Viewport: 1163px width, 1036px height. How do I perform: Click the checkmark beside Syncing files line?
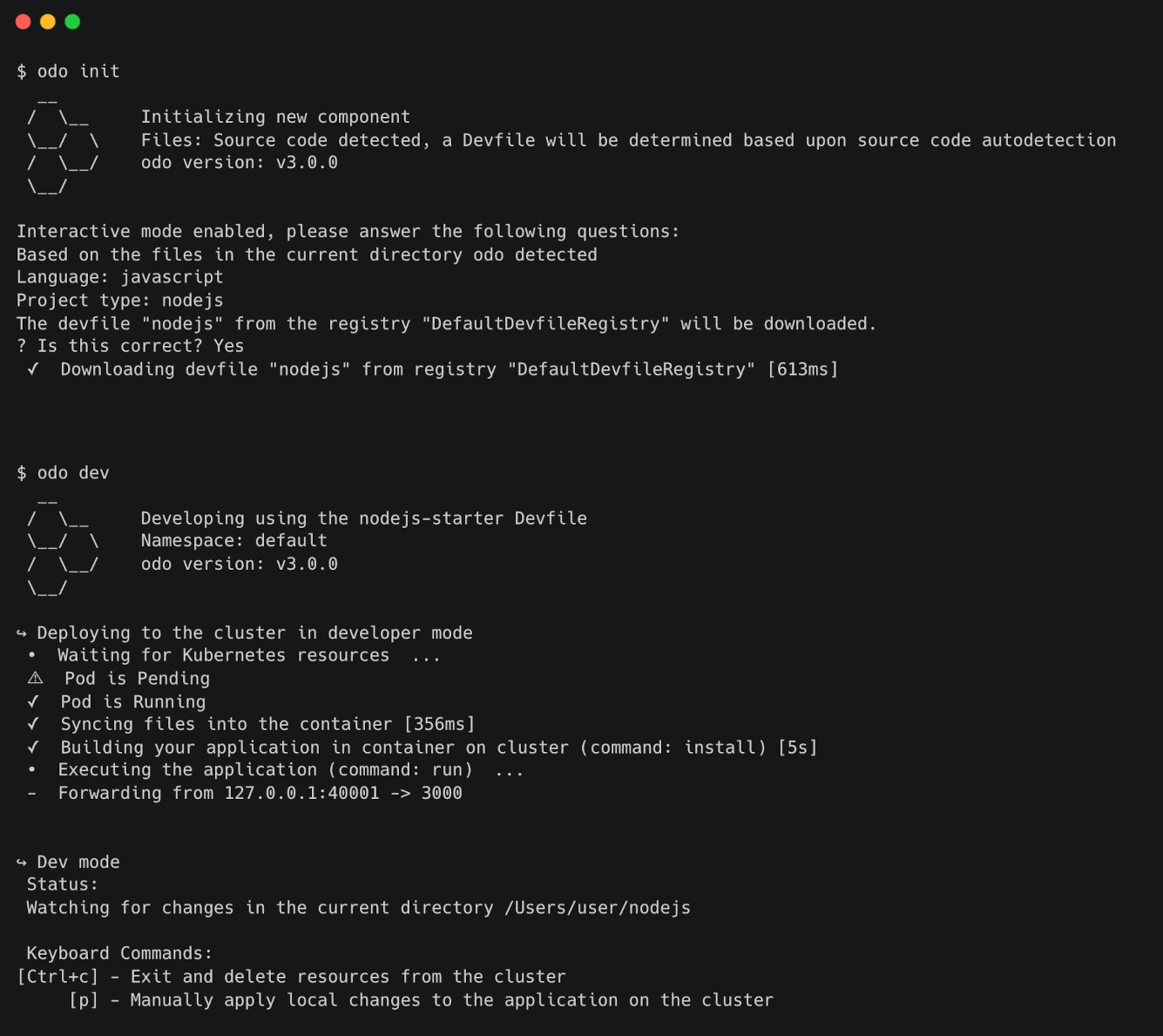[x=33, y=724]
